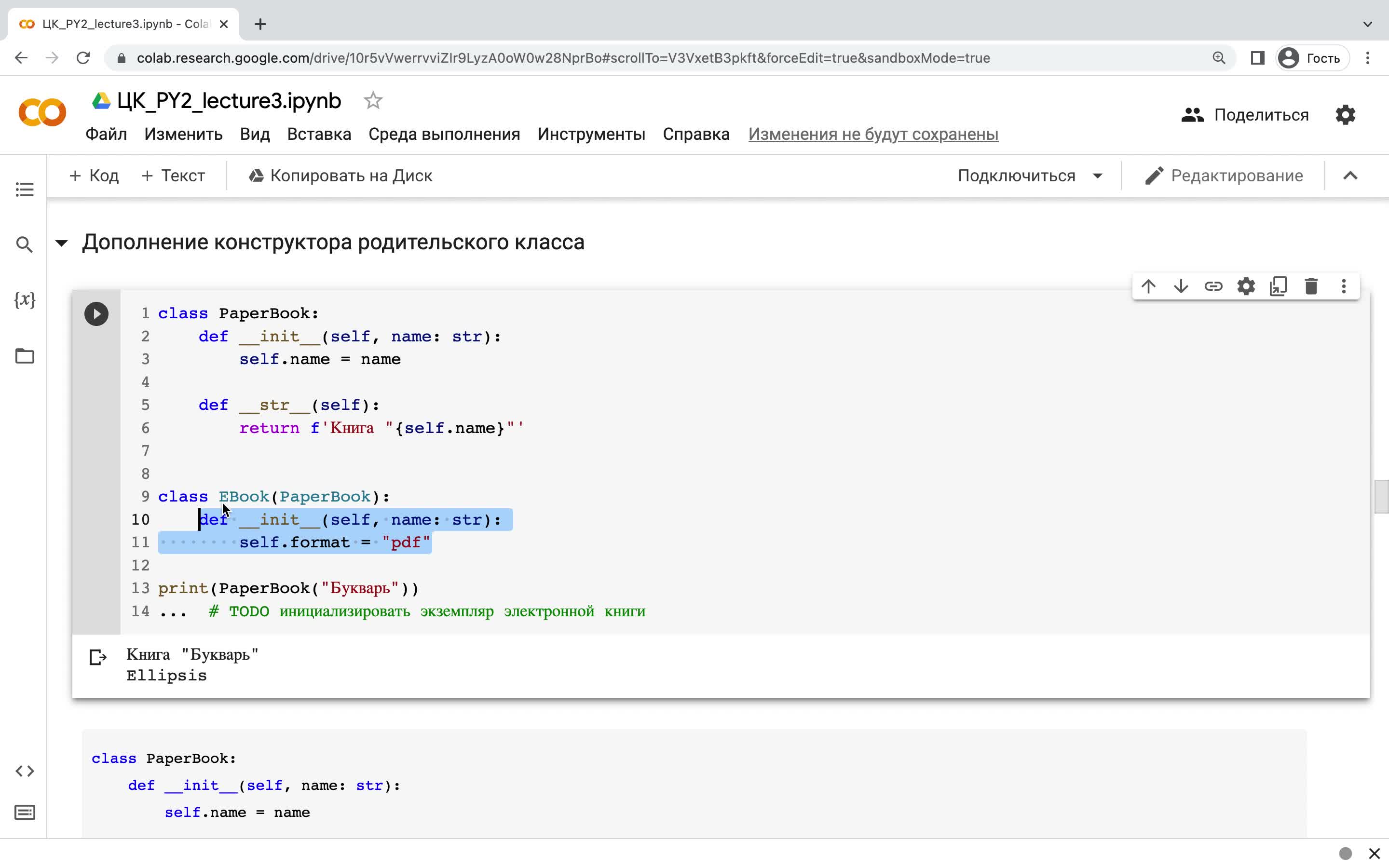View site info lock icon

click(121, 58)
